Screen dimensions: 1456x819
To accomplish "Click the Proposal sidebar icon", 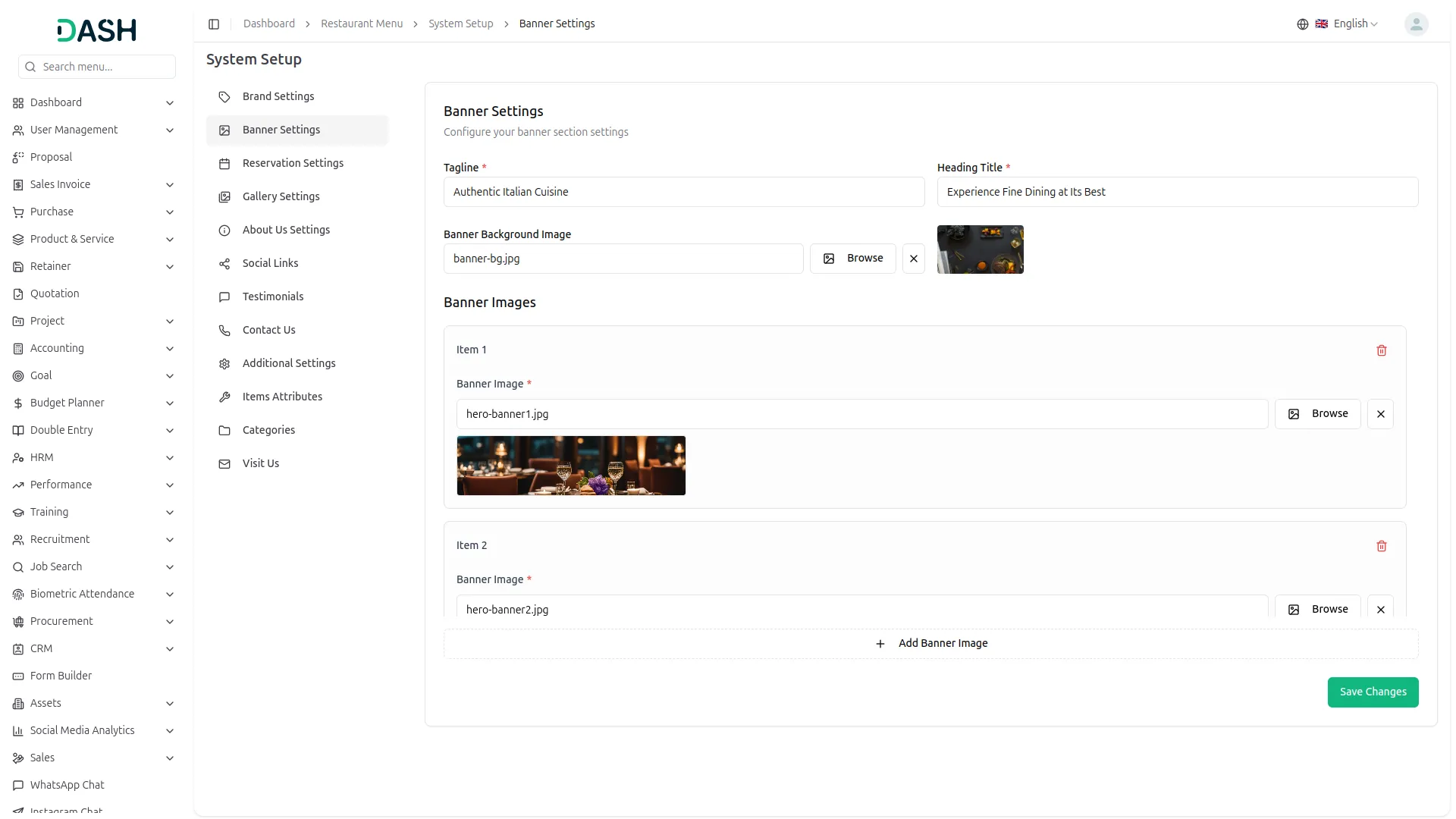I will tap(18, 158).
